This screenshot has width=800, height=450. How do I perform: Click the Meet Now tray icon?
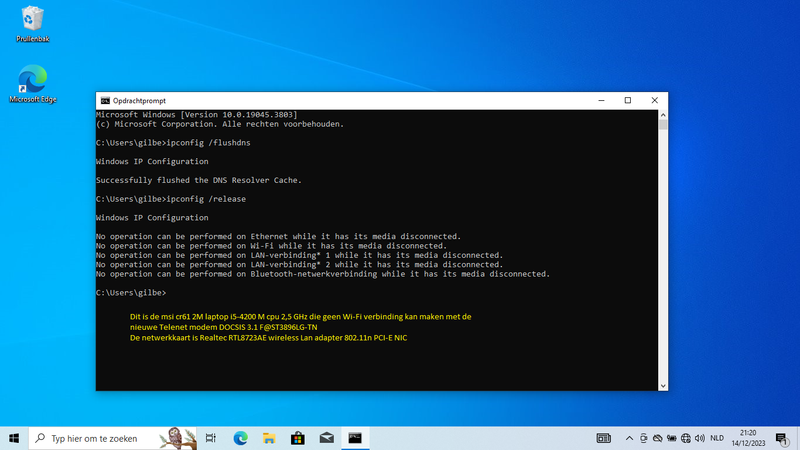coord(643,438)
